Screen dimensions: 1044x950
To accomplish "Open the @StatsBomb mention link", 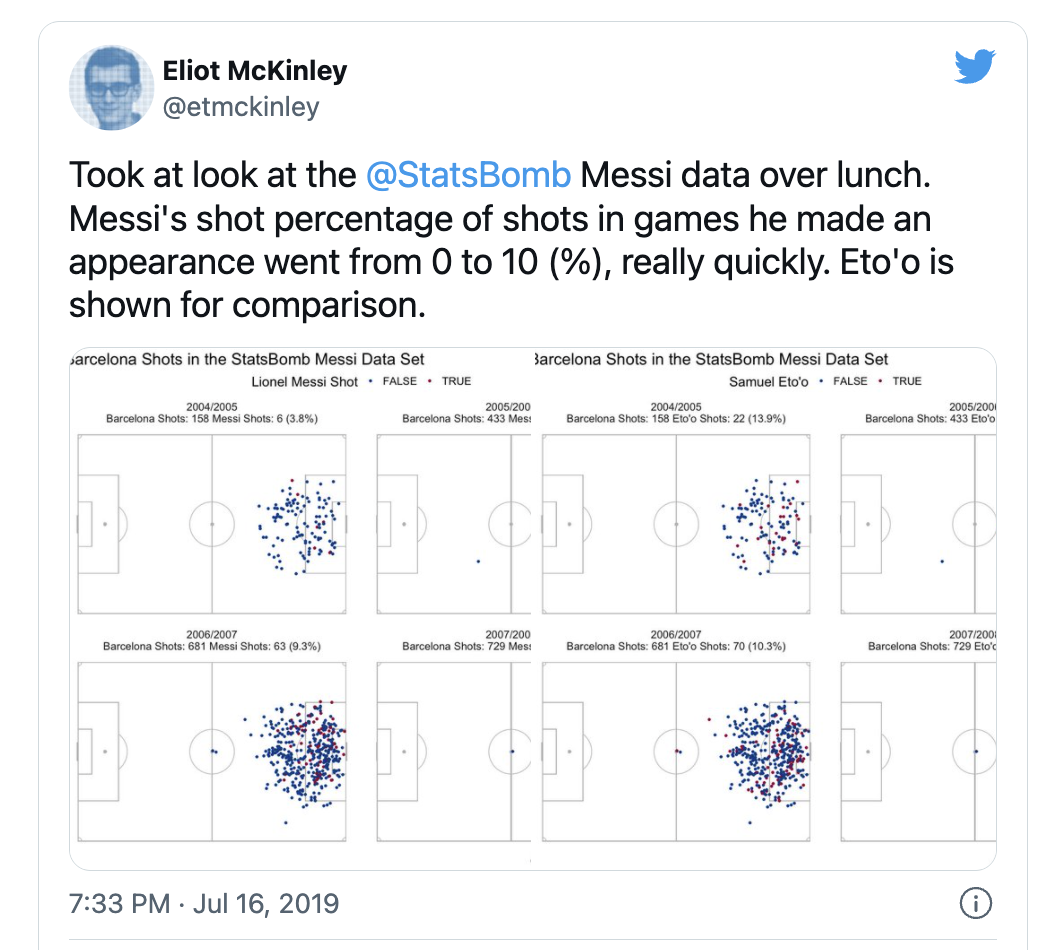I will (471, 175).
